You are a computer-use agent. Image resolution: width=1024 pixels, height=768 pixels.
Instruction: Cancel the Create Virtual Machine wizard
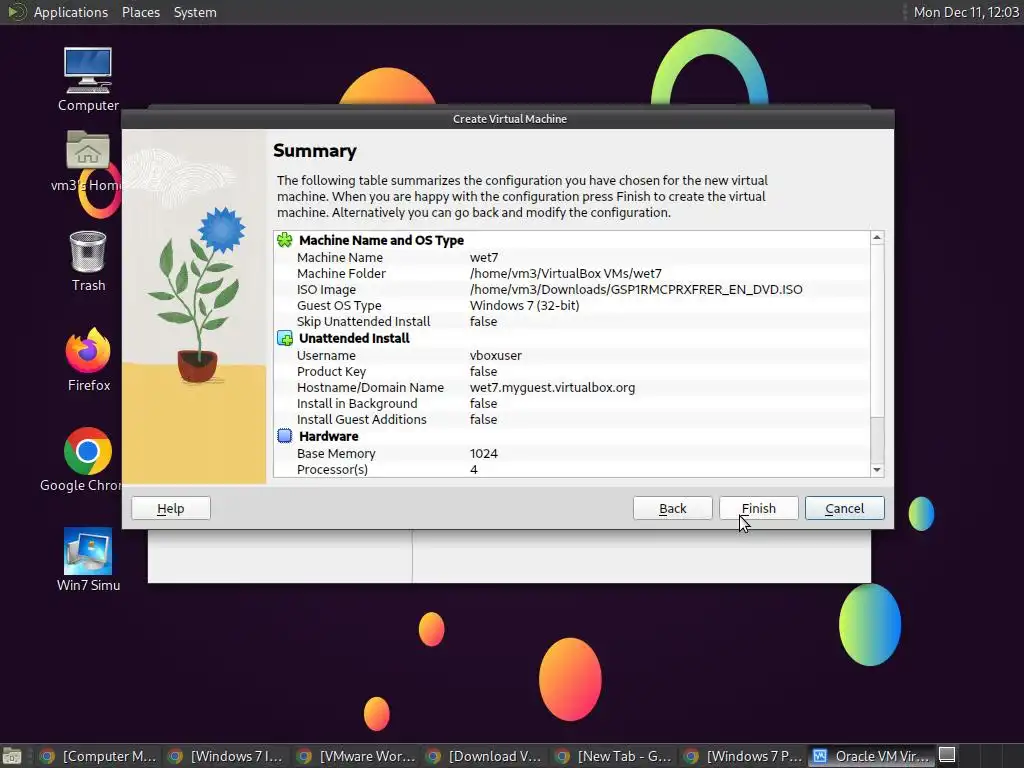[844, 508]
